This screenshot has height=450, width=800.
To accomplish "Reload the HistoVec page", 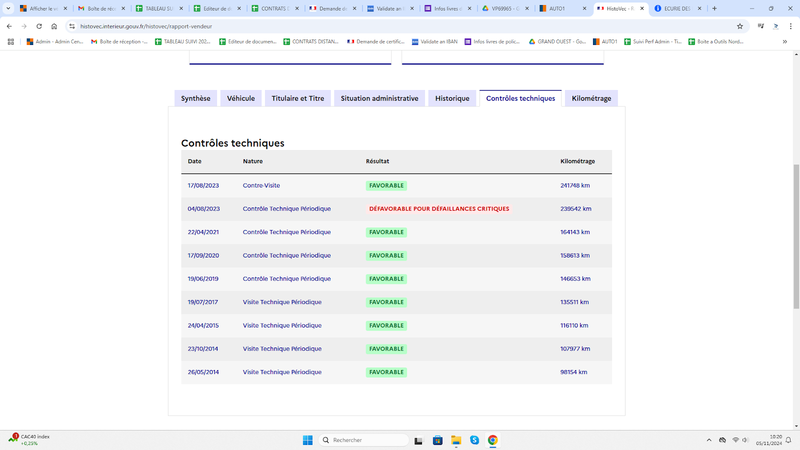I will [39, 26].
